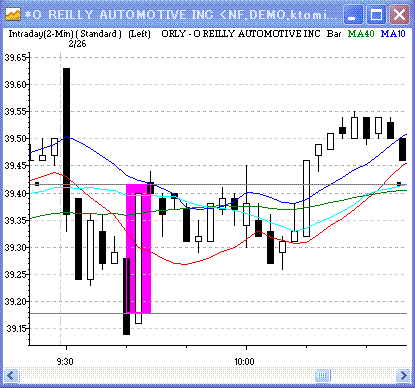Click the Intraday(2-Min) interval label

tap(41, 34)
